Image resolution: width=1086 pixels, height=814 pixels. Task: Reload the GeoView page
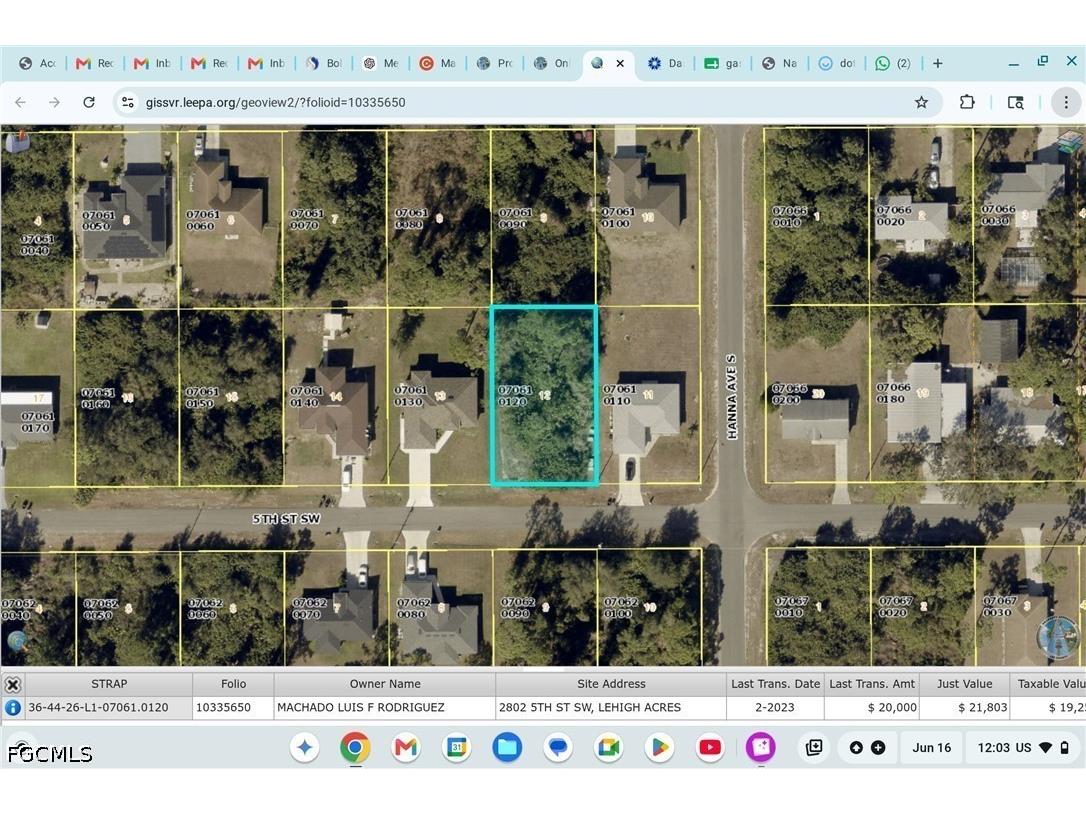click(89, 102)
